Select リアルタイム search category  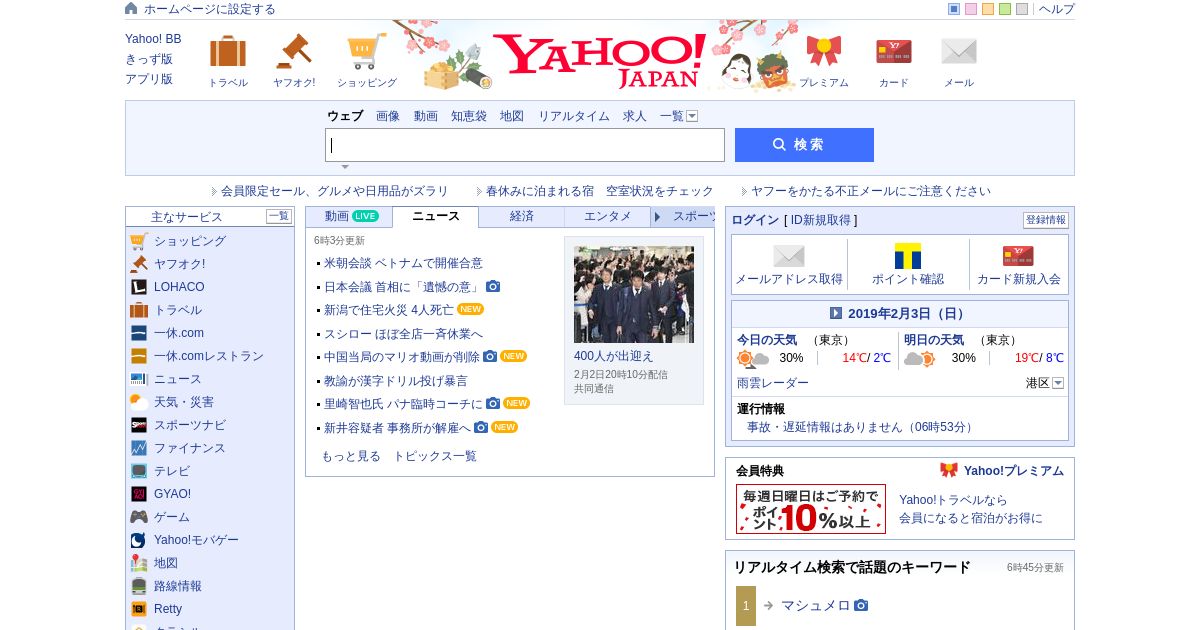tap(574, 116)
